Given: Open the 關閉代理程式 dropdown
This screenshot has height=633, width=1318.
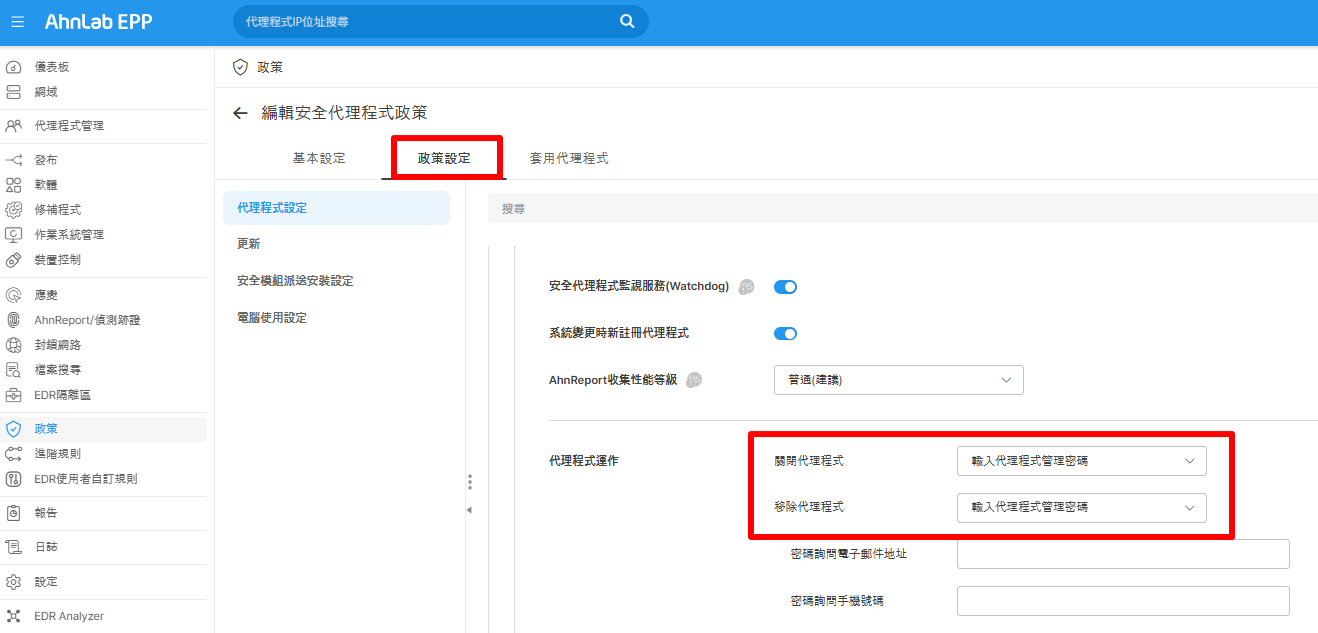Looking at the screenshot, I should pyautogui.click(x=1082, y=461).
